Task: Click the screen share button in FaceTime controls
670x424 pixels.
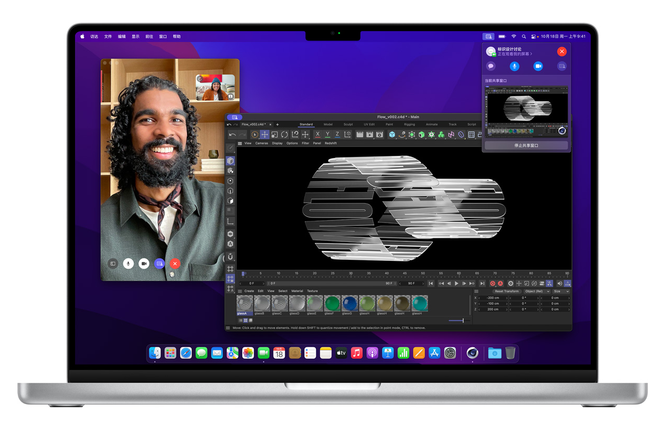Action: pyautogui.click(x=160, y=264)
